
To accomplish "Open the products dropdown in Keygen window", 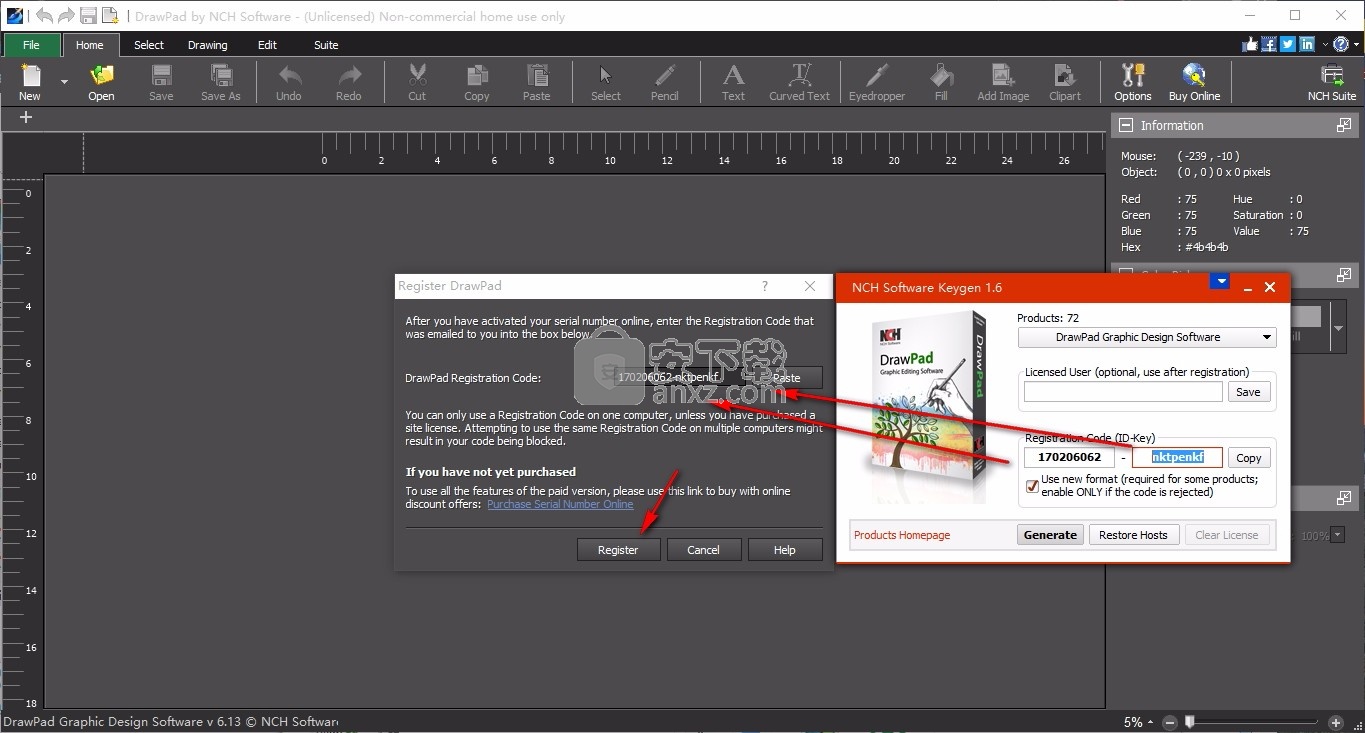I will coord(1147,337).
